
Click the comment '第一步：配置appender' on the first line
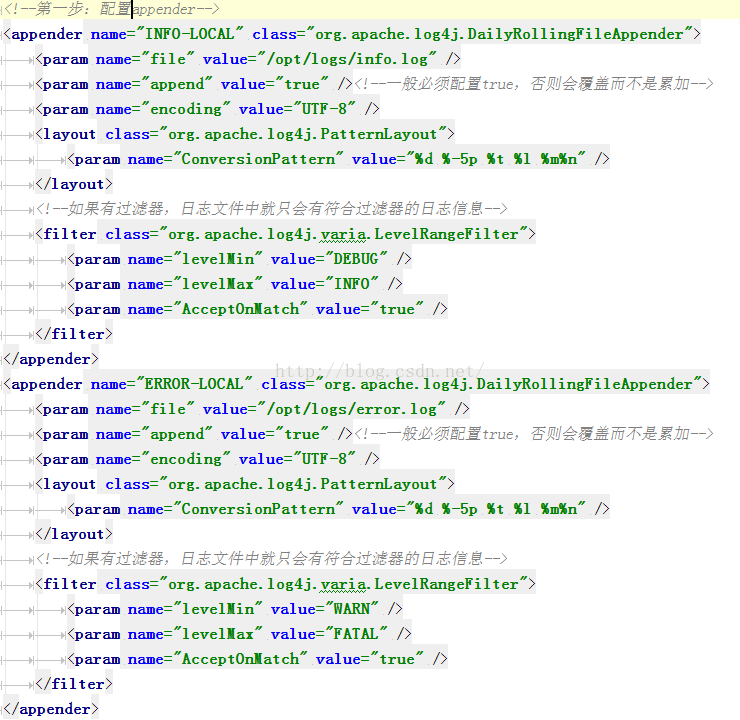115,9
